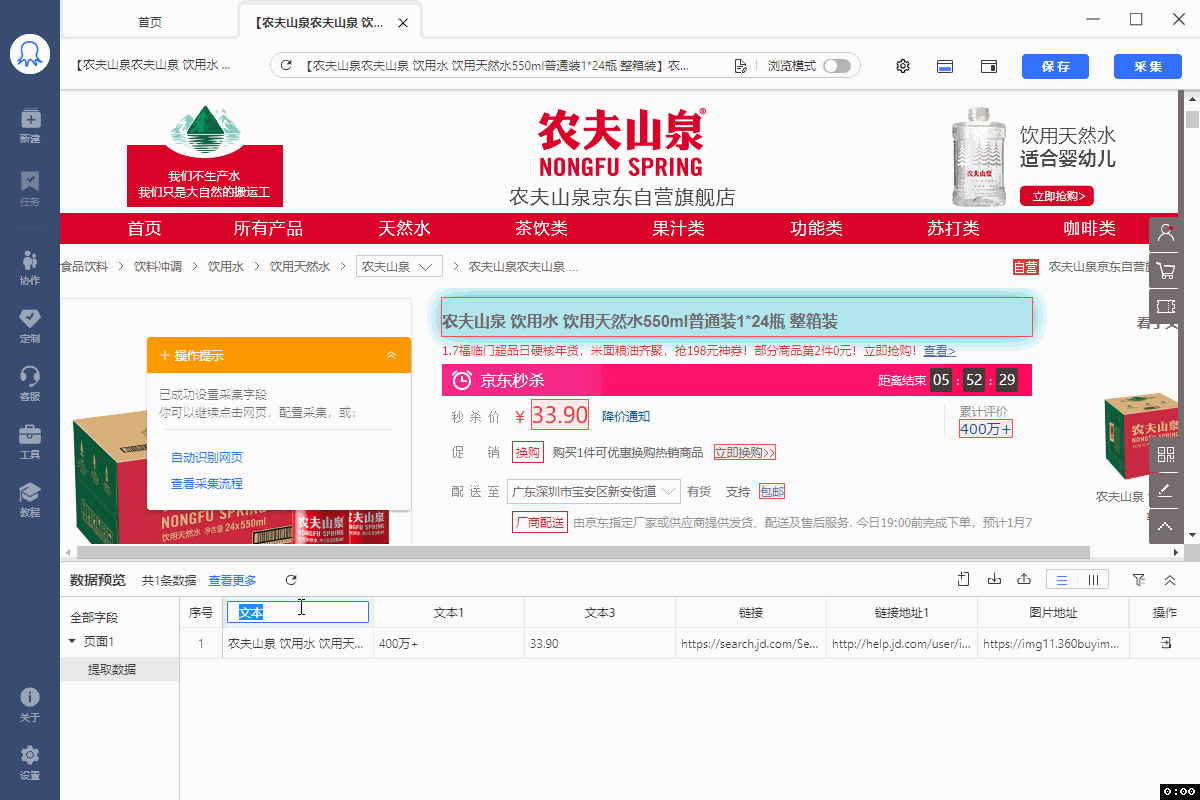Switch data preview to horizontal list layout
The image size is (1200, 800).
[x=1062, y=580]
